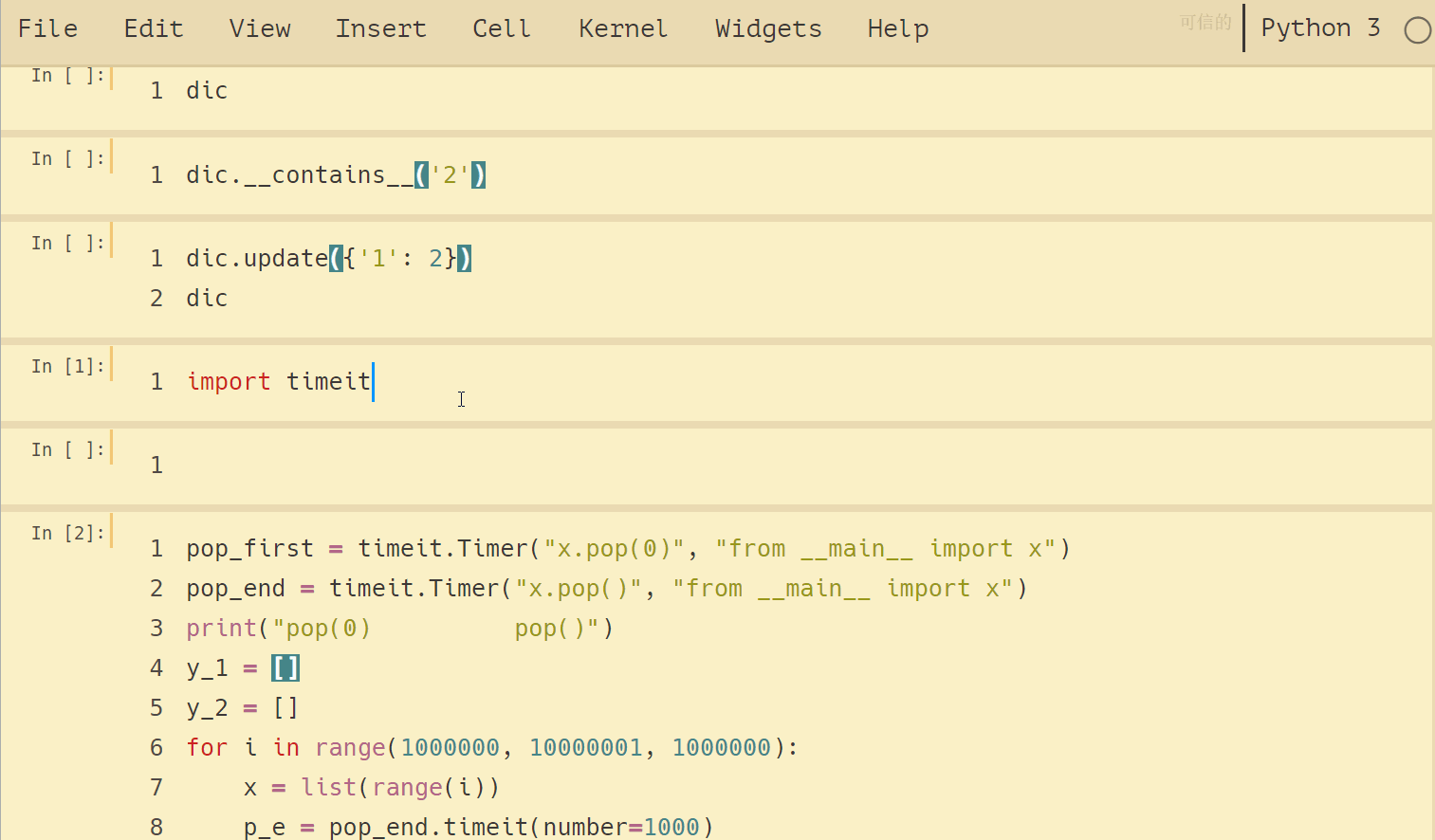Screen dimensions: 1435x840
Task: Open the Cell menu
Action: point(501,28)
